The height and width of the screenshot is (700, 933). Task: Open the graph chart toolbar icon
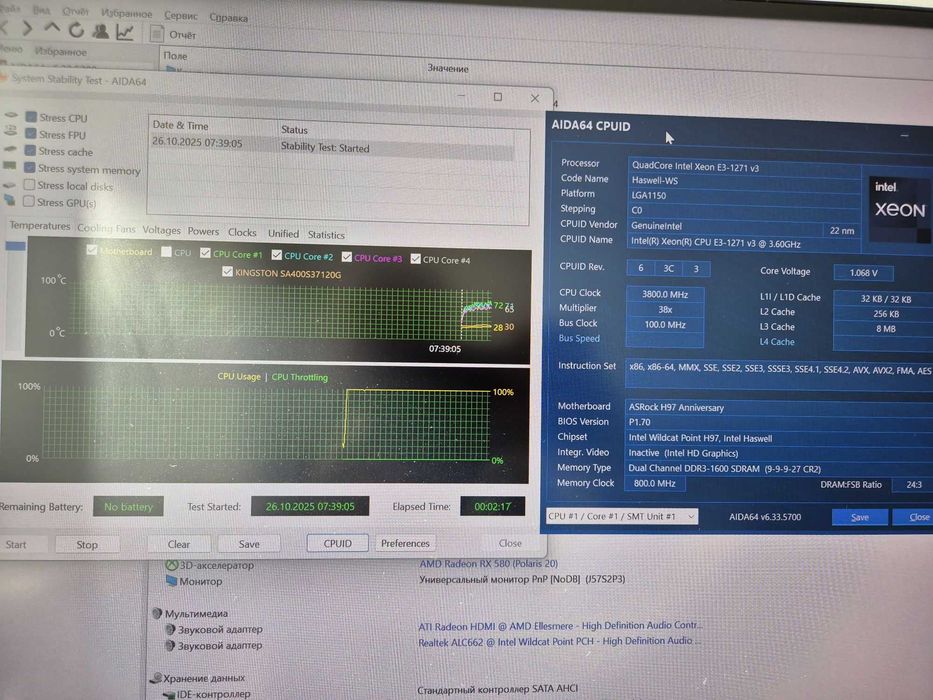point(124,32)
